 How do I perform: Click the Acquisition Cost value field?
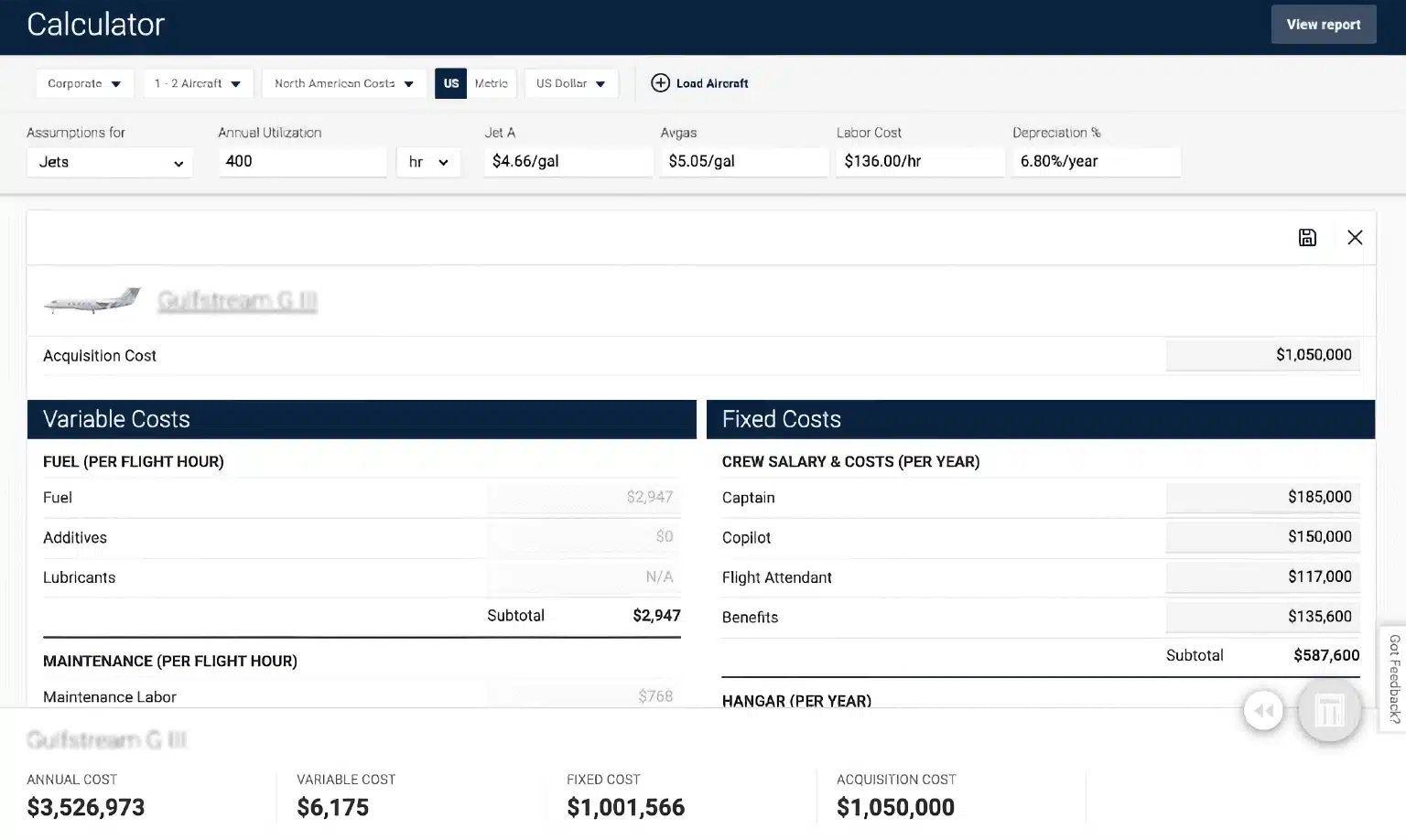coord(1262,355)
